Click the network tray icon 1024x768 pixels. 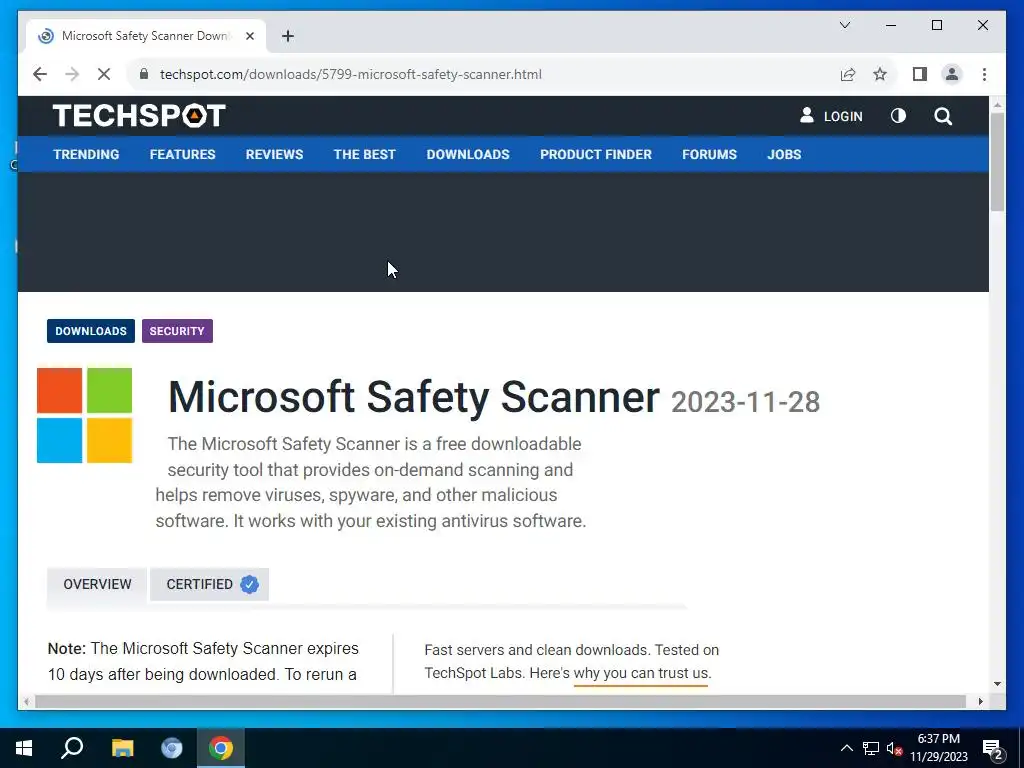[x=871, y=748]
